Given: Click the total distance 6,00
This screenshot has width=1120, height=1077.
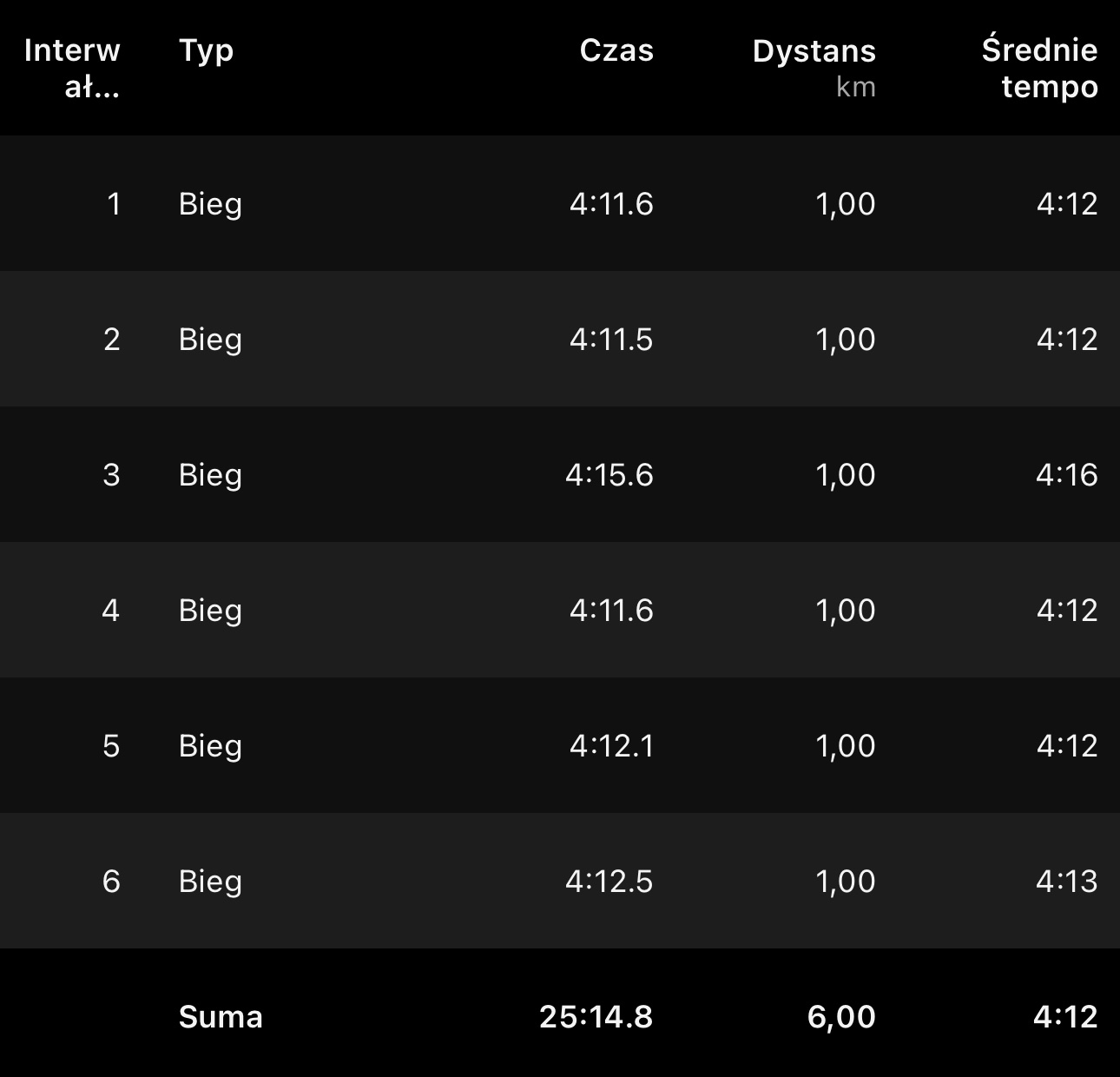Looking at the screenshot, I should coord(841,1017).
